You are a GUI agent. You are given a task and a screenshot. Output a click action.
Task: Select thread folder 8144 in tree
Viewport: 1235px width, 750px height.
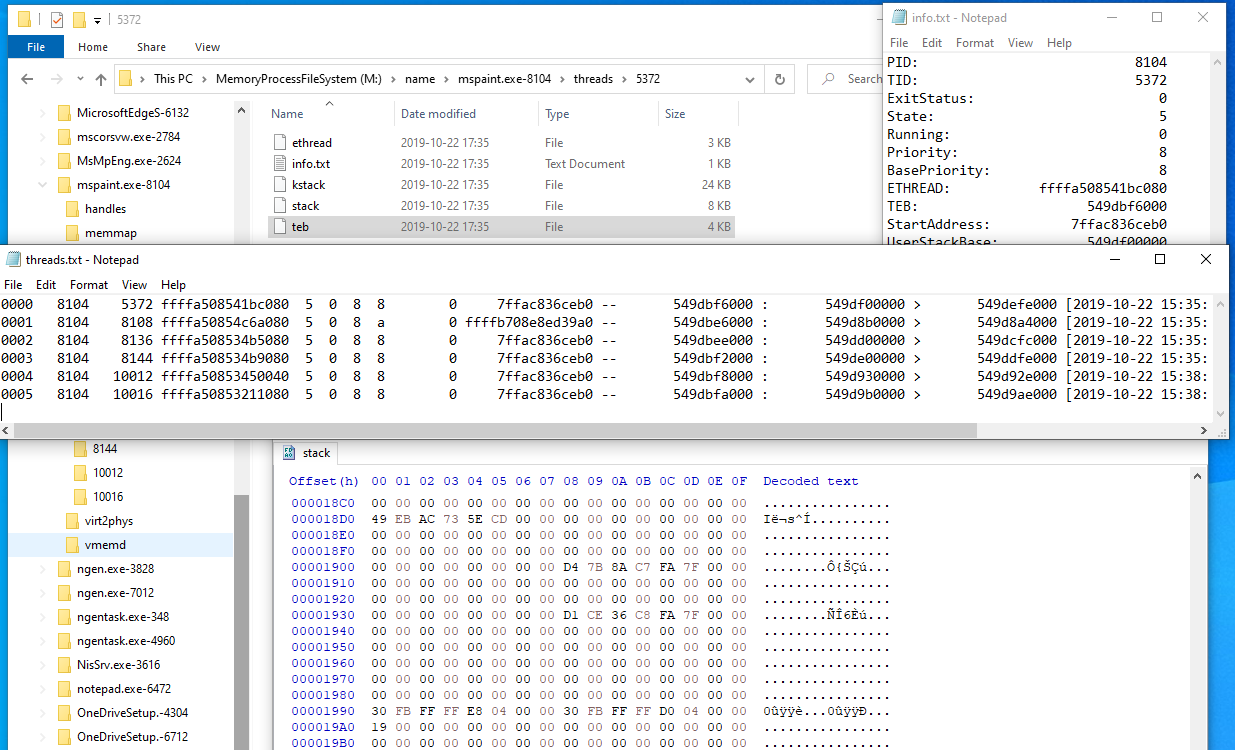[104, 448]
